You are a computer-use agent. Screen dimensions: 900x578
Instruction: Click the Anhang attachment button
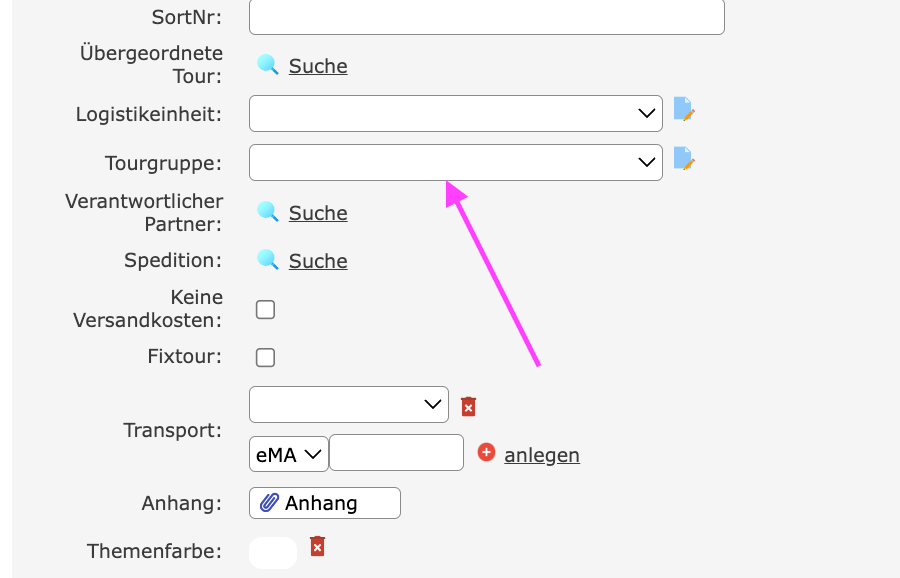[x=324, y=503]
